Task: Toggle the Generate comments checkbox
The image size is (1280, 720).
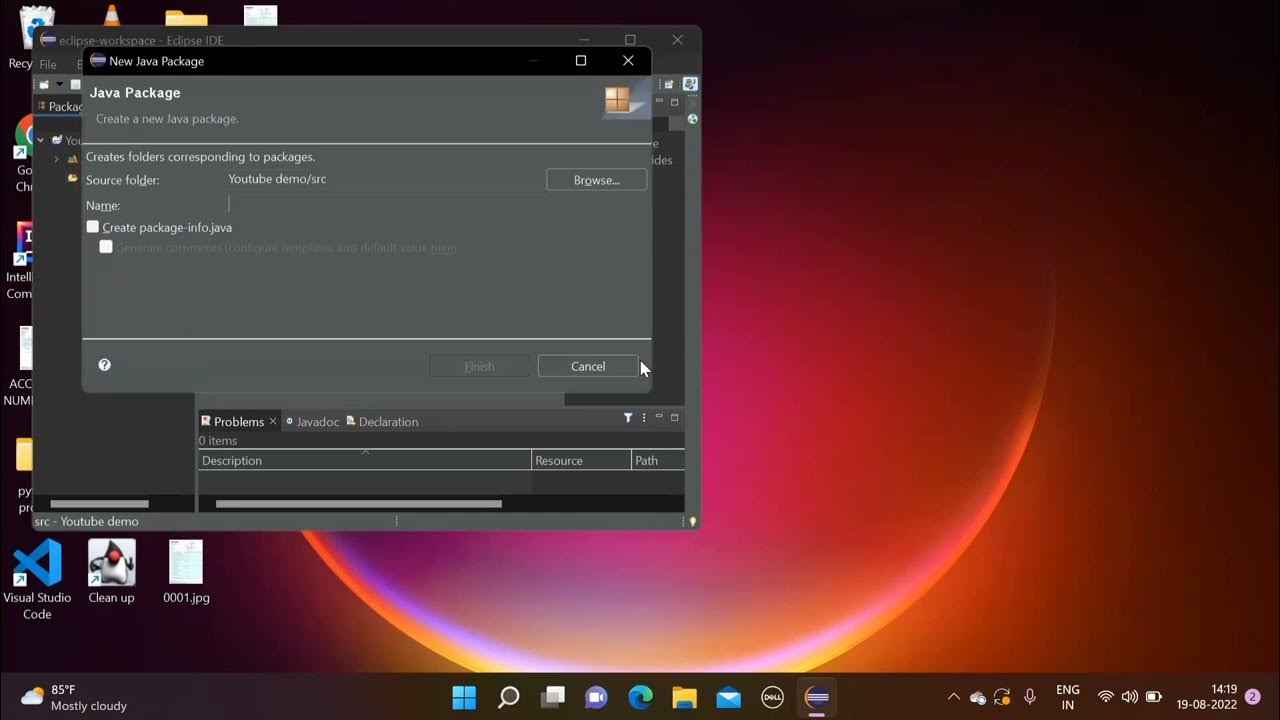Action: coord(106,247)
